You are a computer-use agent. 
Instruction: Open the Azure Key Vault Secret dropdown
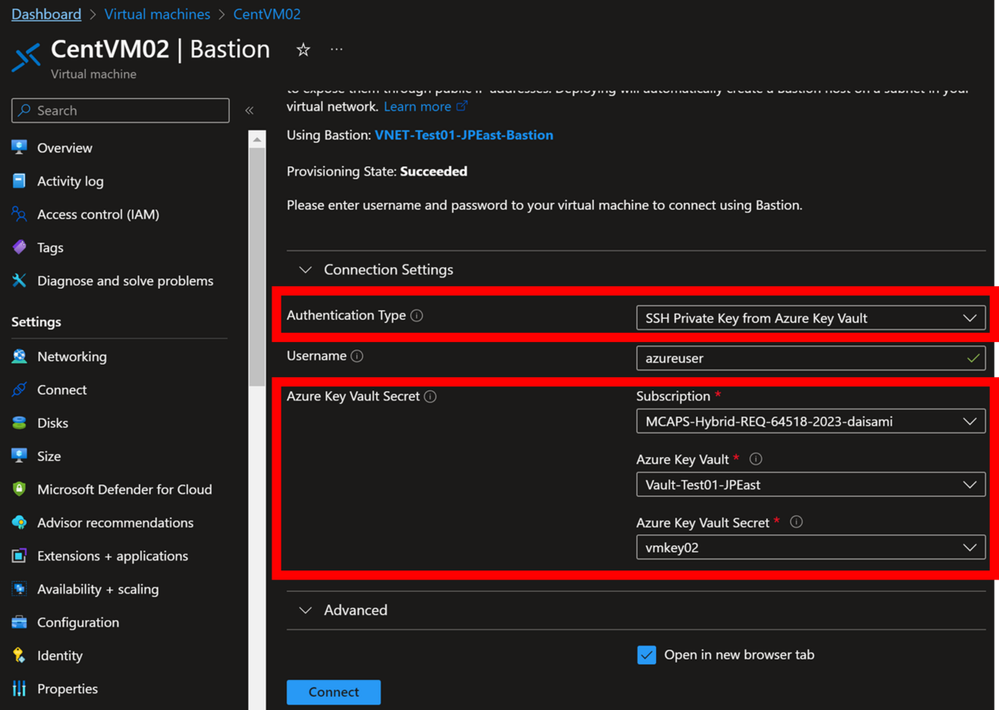(810, 547)
